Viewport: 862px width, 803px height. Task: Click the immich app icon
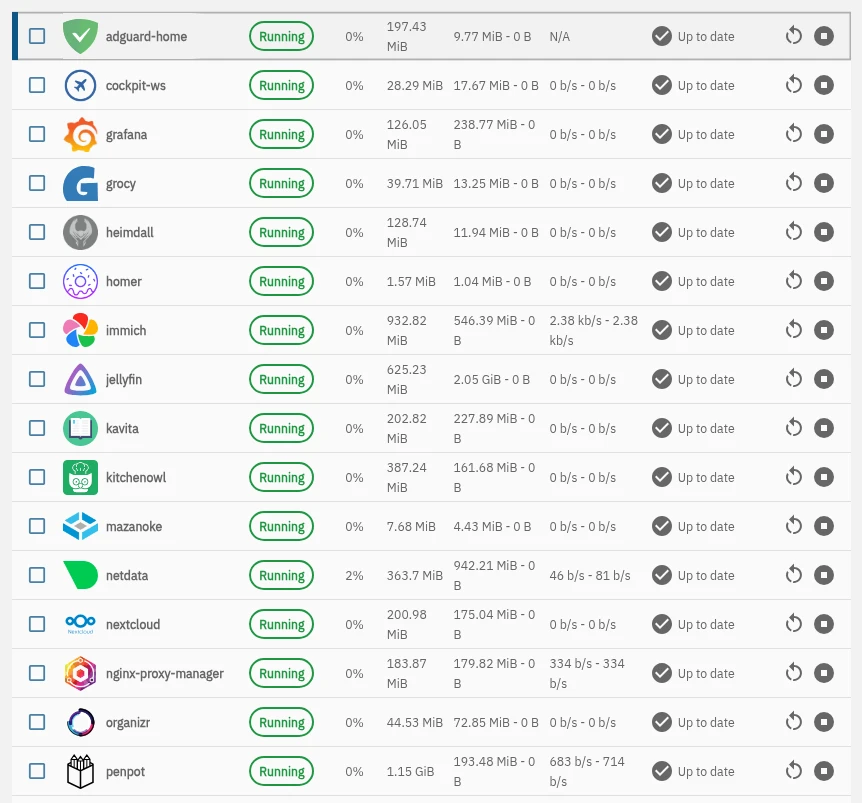click(x=80, y=330)
